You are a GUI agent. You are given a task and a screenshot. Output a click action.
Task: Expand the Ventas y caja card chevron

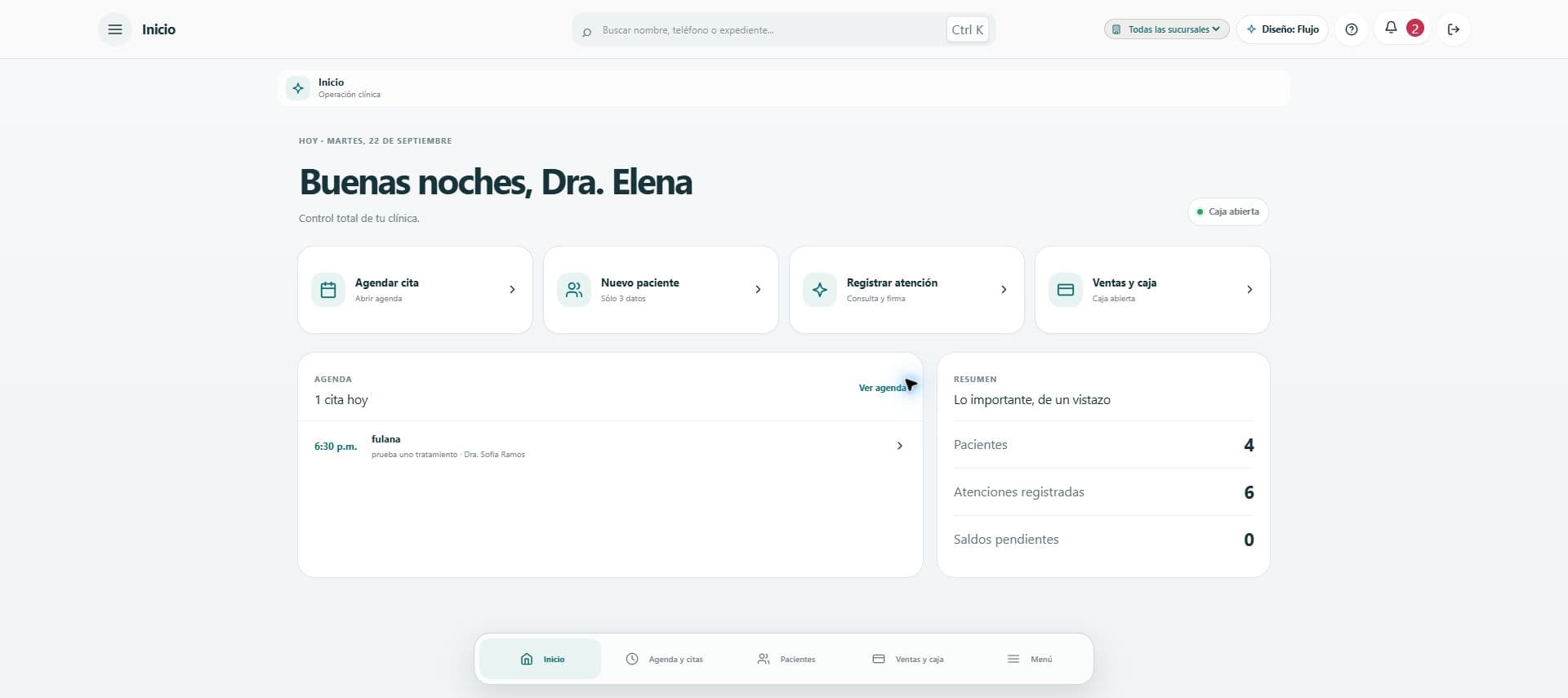tap(1249, 290)
